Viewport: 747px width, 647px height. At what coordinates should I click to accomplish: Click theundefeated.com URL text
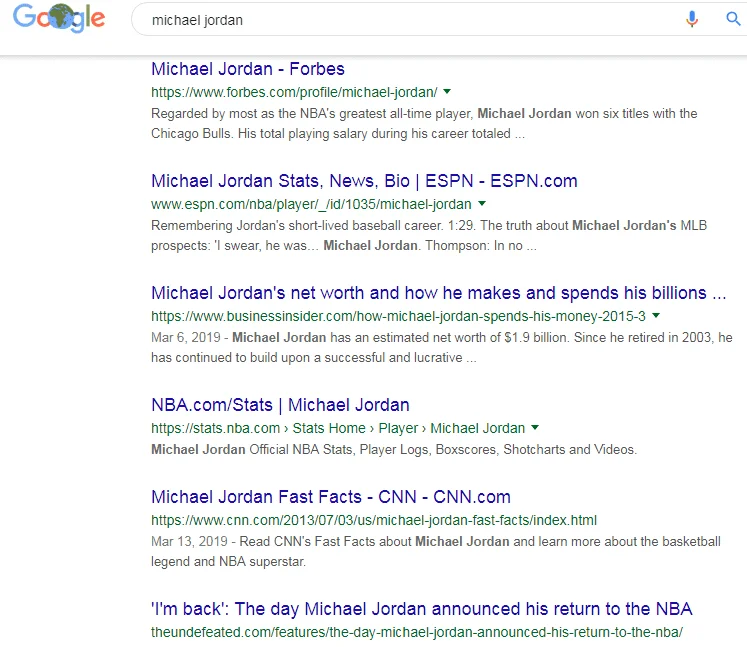417,632
